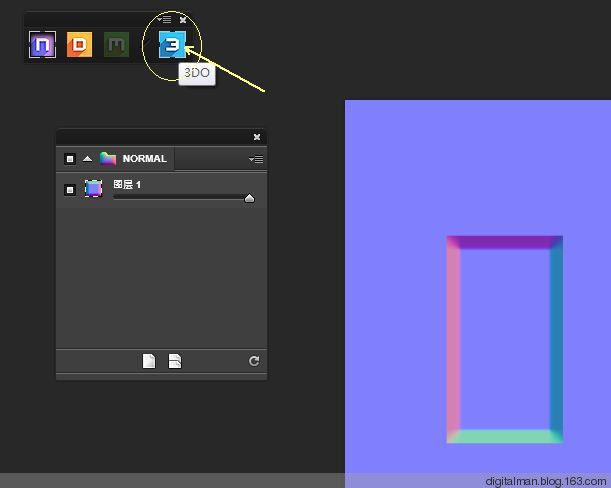Screen dimensions: 611x488
Task: Create a new layer with page icon
Action: 149,361
